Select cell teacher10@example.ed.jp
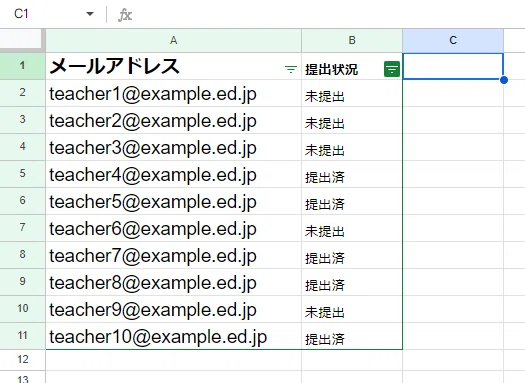The image size is (525, 383). [173, 336]
